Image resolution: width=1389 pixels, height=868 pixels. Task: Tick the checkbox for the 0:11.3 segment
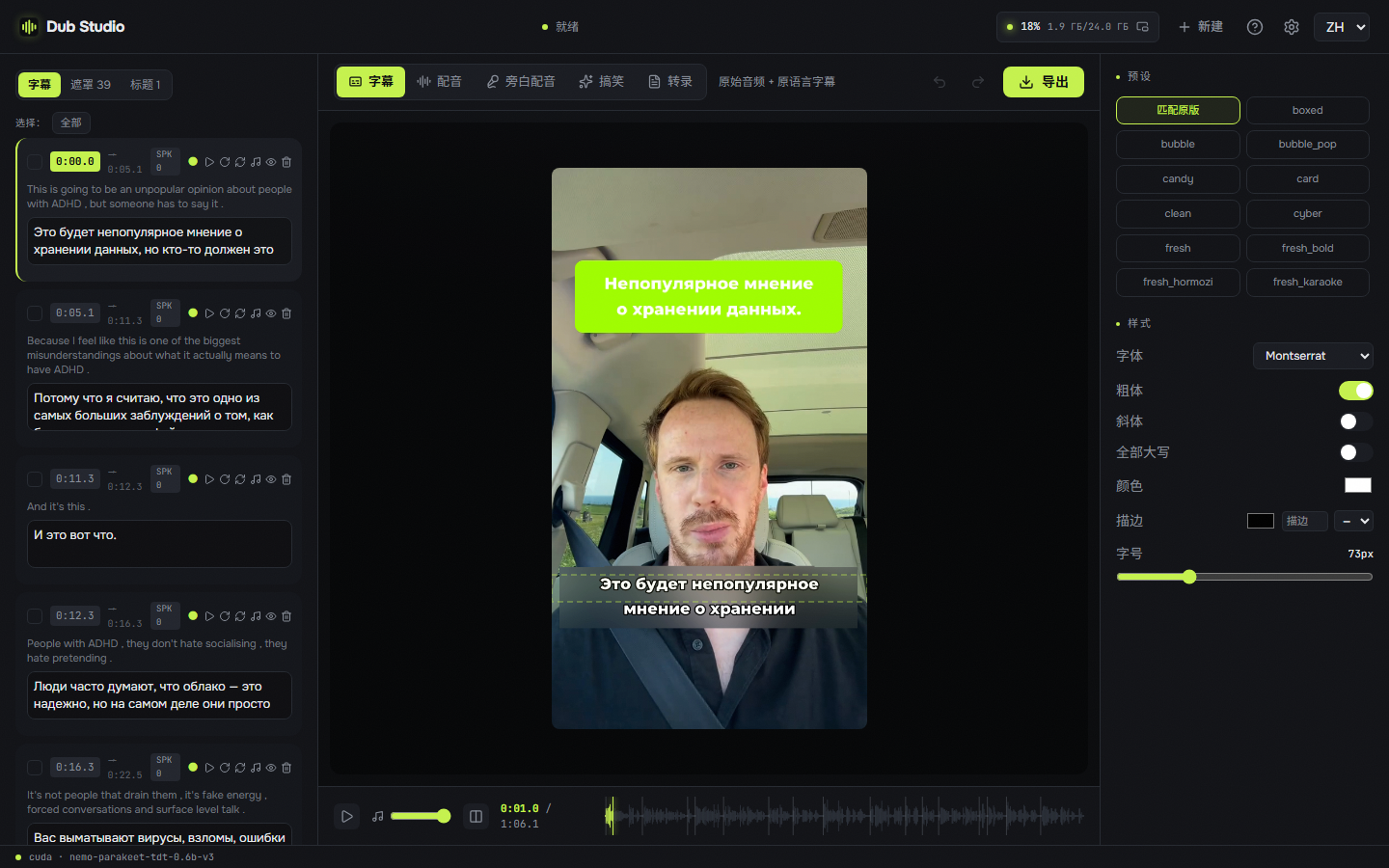(35, 479)
